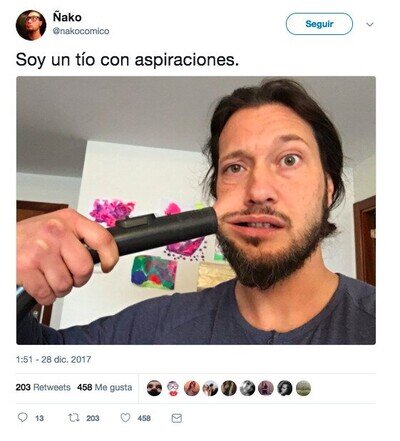This screenshot has height=441, width=400.
Task: Click the 13 replies count
Action: [39, 418]
